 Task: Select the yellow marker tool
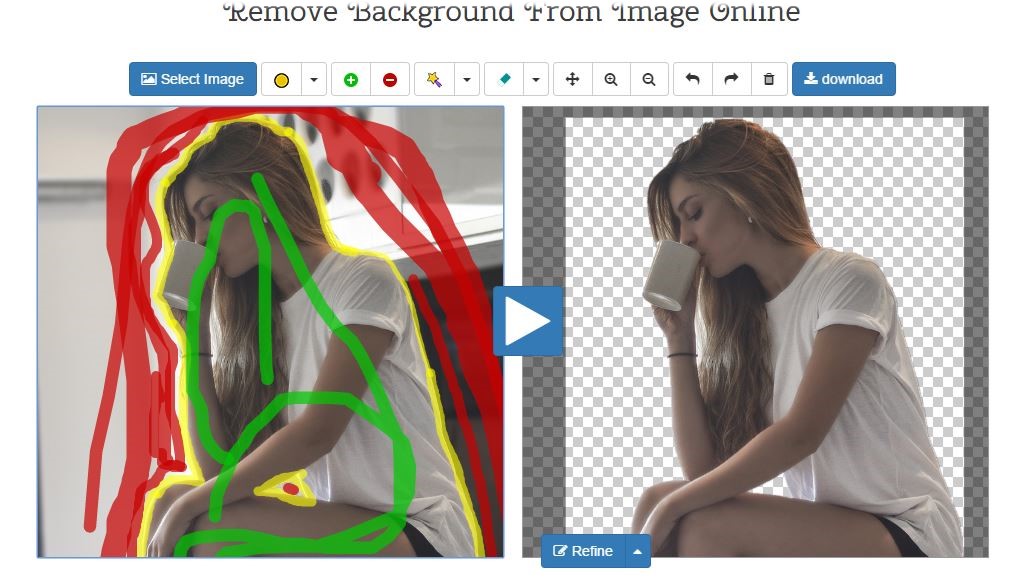click(x=281, y=79)
